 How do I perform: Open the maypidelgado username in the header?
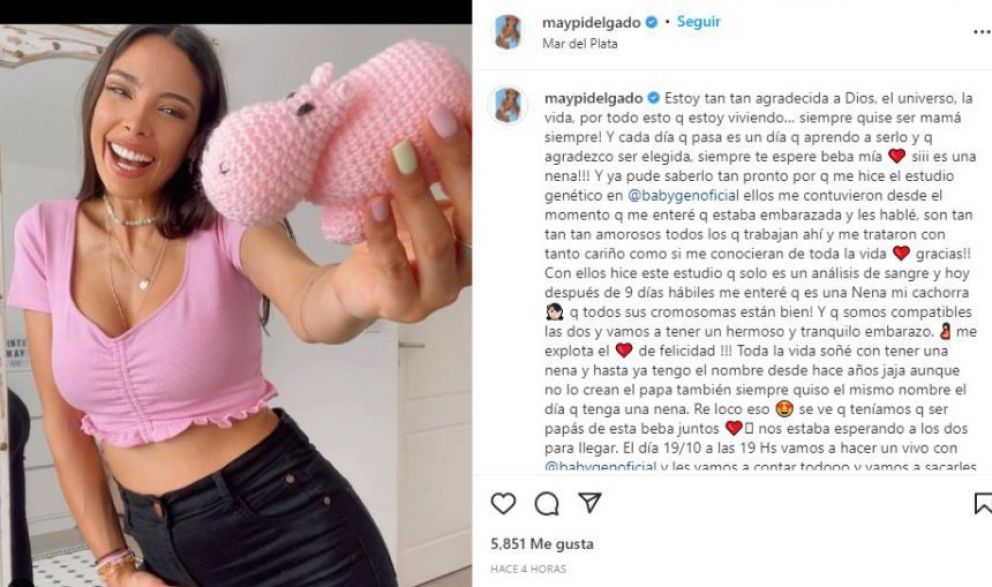pos(591,23)
